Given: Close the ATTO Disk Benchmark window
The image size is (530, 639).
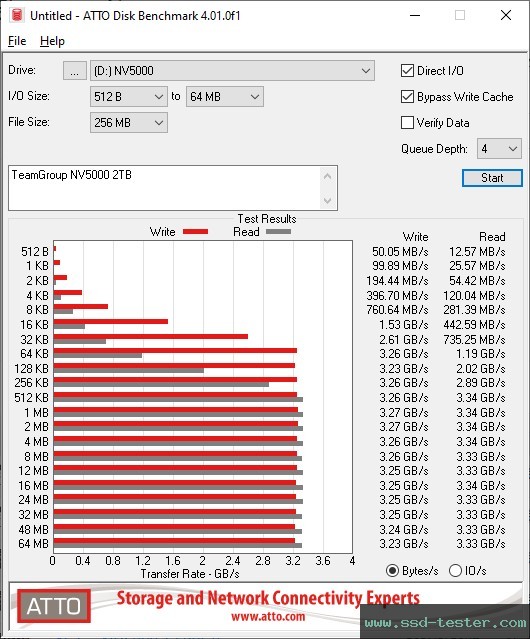Looking at the screenshot, I should [x=506, y=15].
